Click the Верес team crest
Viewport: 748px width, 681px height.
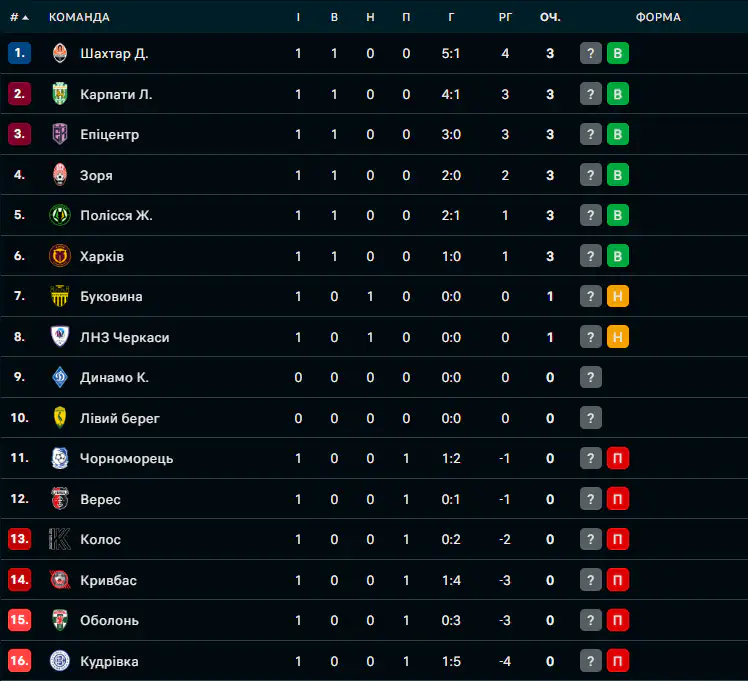[60, 499]
